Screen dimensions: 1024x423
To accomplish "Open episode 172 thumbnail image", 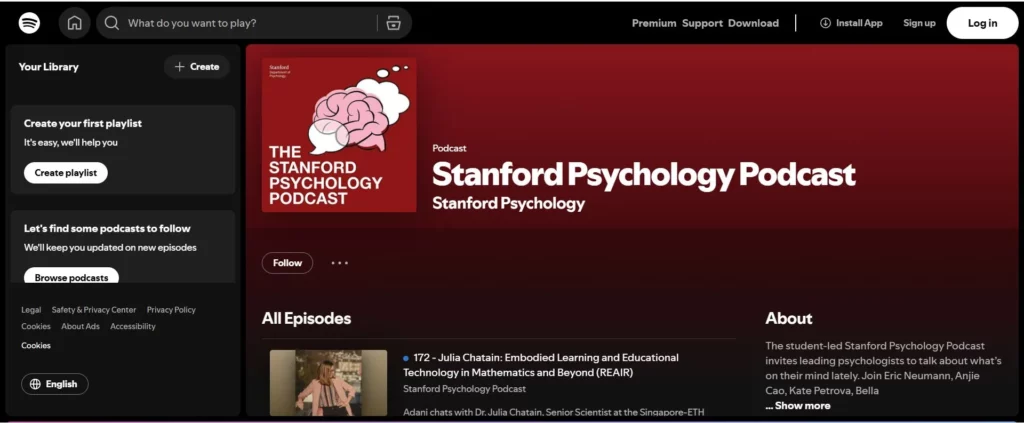I will (x=328, y=383).
